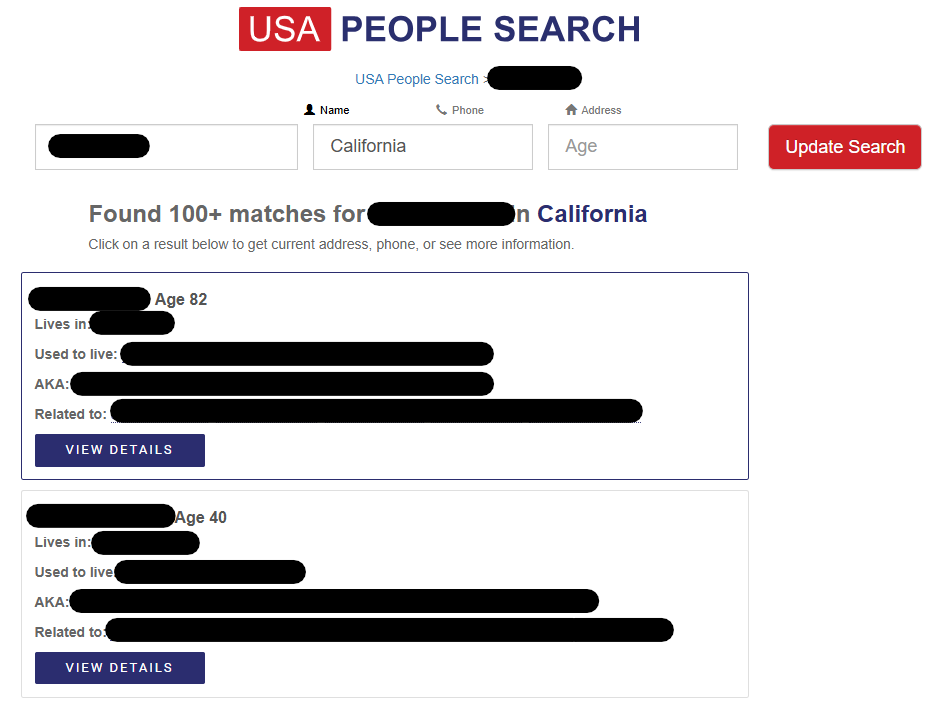Viewport: 950px width, 703px height.
Task: Click the Update Search button
Action: [x=844, y=146]
